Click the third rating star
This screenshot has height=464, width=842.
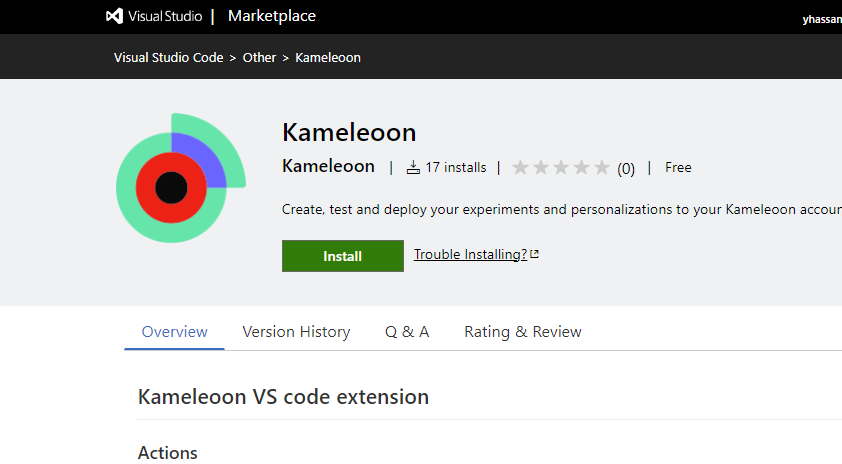(x=561, y=168)
